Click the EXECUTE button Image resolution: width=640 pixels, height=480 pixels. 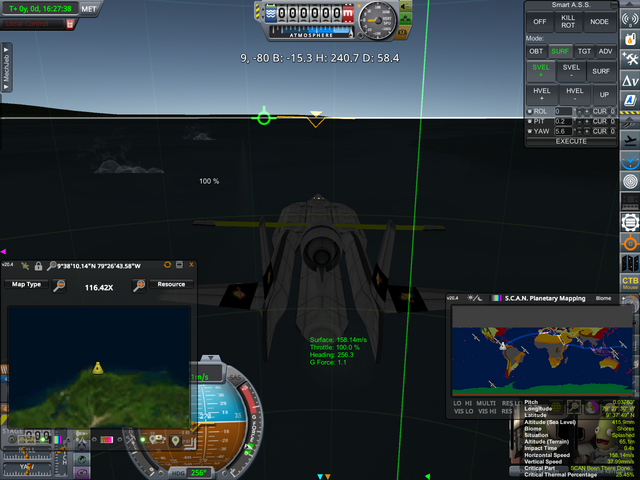(x=571, y=141)
